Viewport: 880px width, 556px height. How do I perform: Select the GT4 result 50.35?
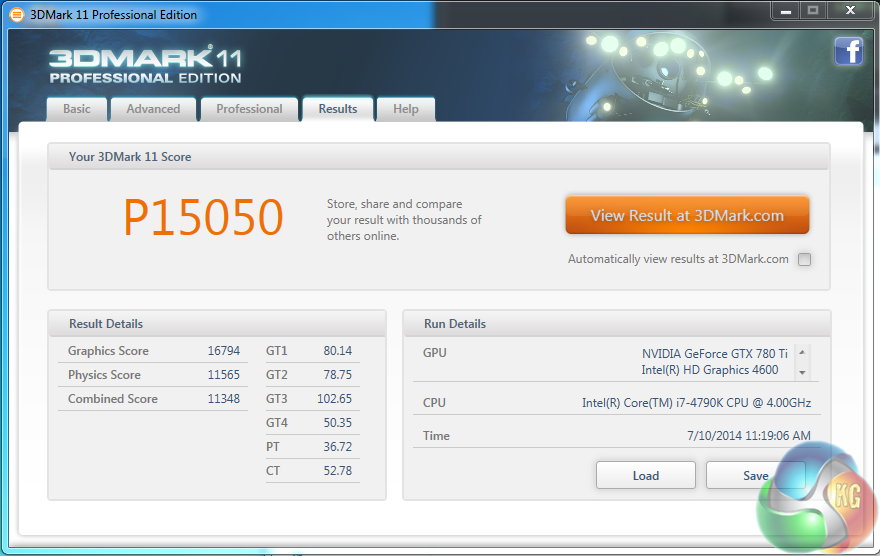(x=337, y=423)
